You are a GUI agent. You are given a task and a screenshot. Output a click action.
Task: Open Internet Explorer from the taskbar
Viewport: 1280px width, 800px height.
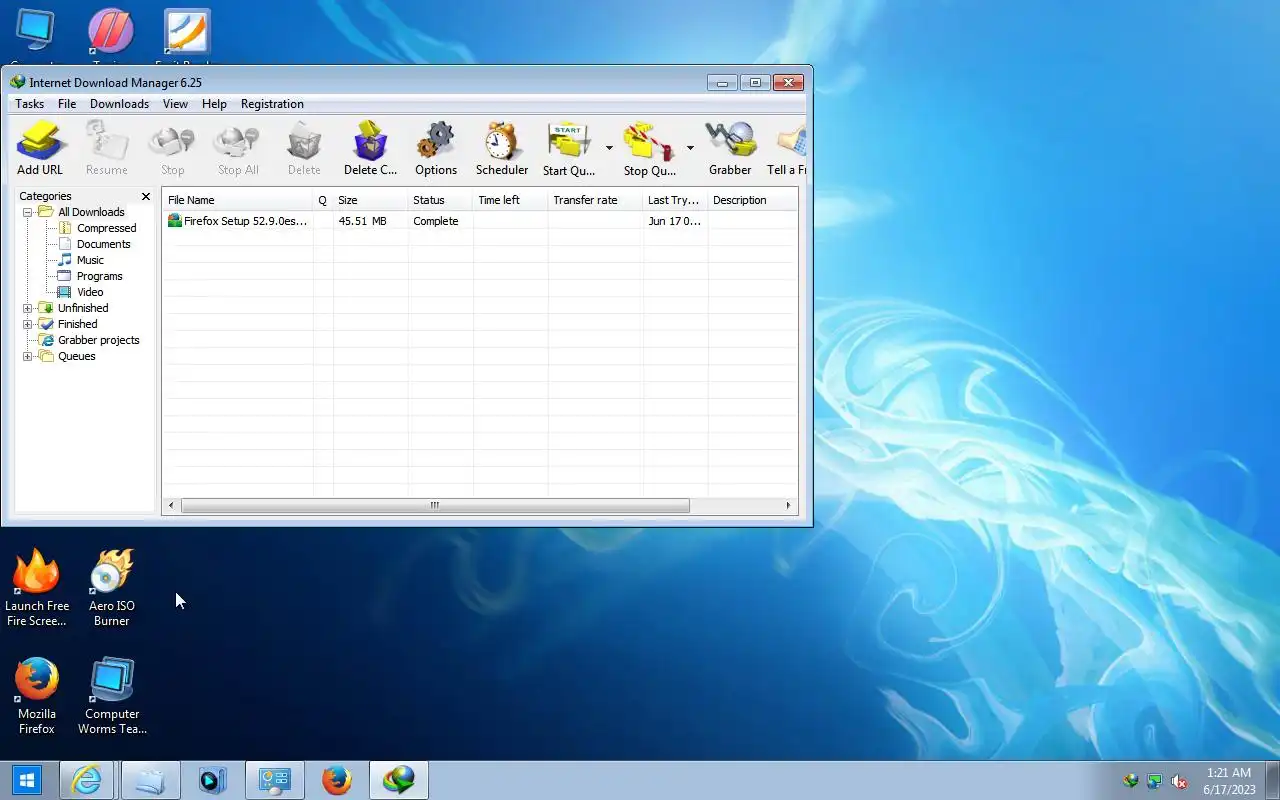[87, 780]
